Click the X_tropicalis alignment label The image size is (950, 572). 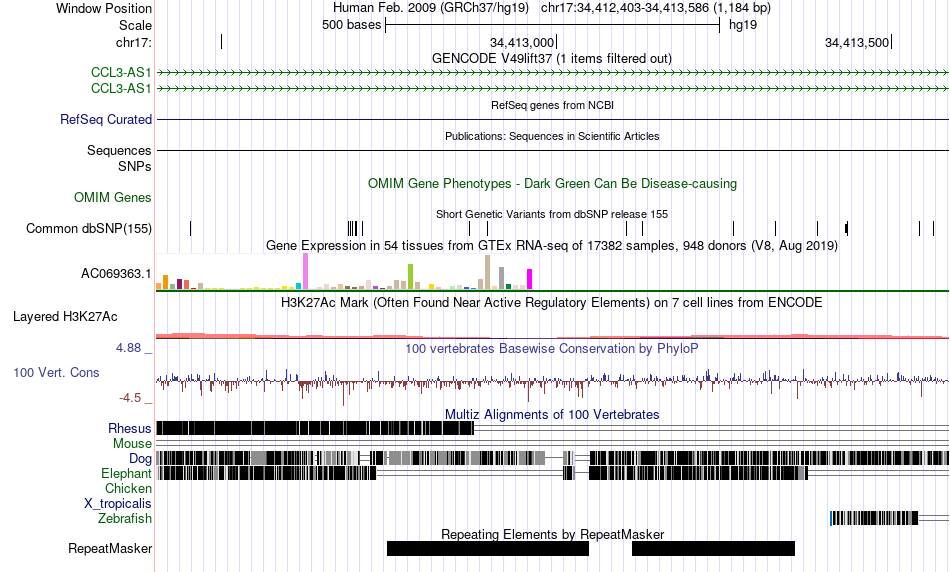point(118,504)
